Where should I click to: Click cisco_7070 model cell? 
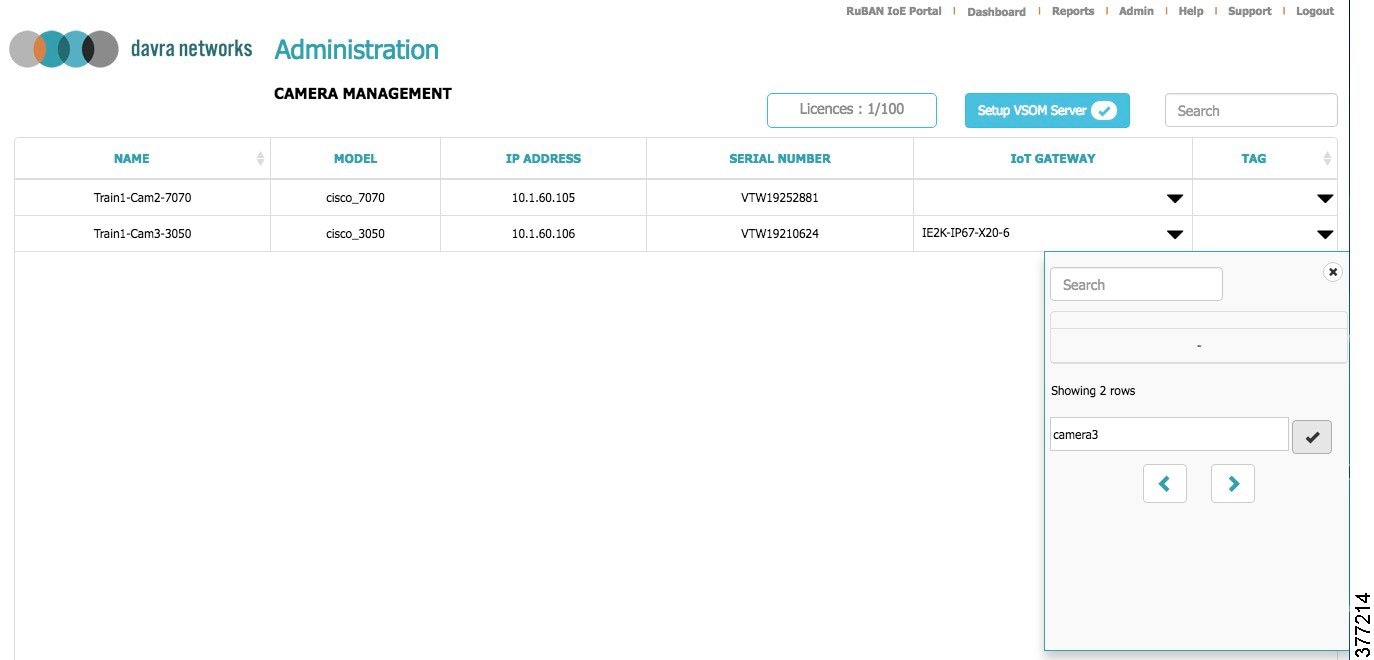355,198
